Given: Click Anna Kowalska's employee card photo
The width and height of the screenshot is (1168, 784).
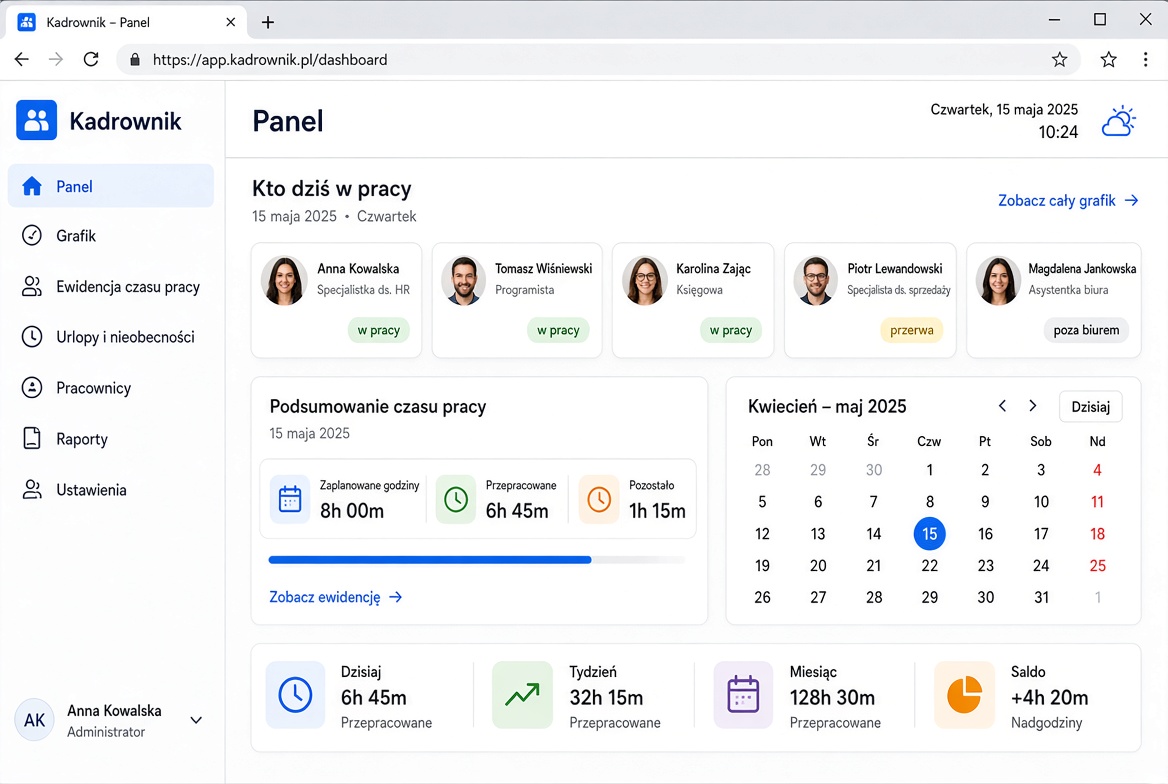Looking at the screenshot, I should click(284, 281).
